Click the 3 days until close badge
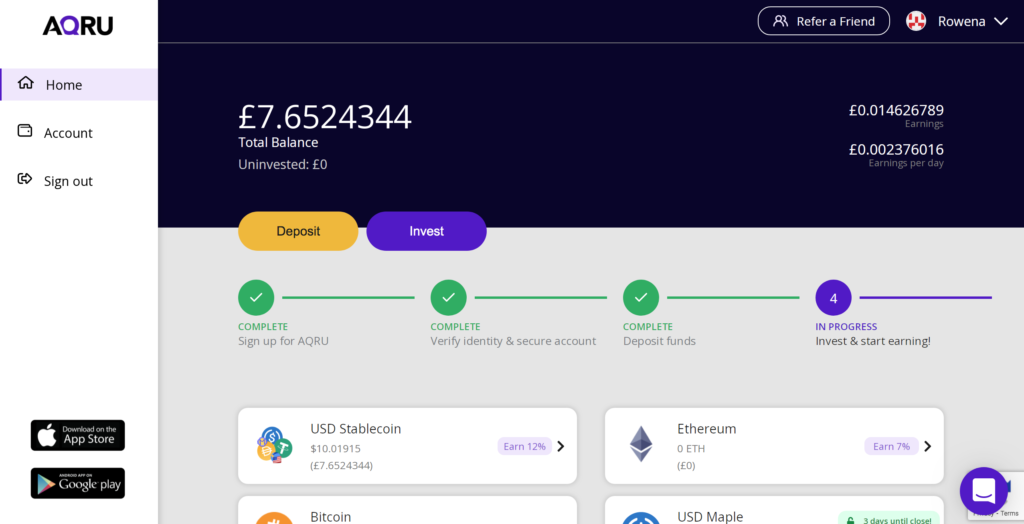1024x524 pixels. coord(889,519)
